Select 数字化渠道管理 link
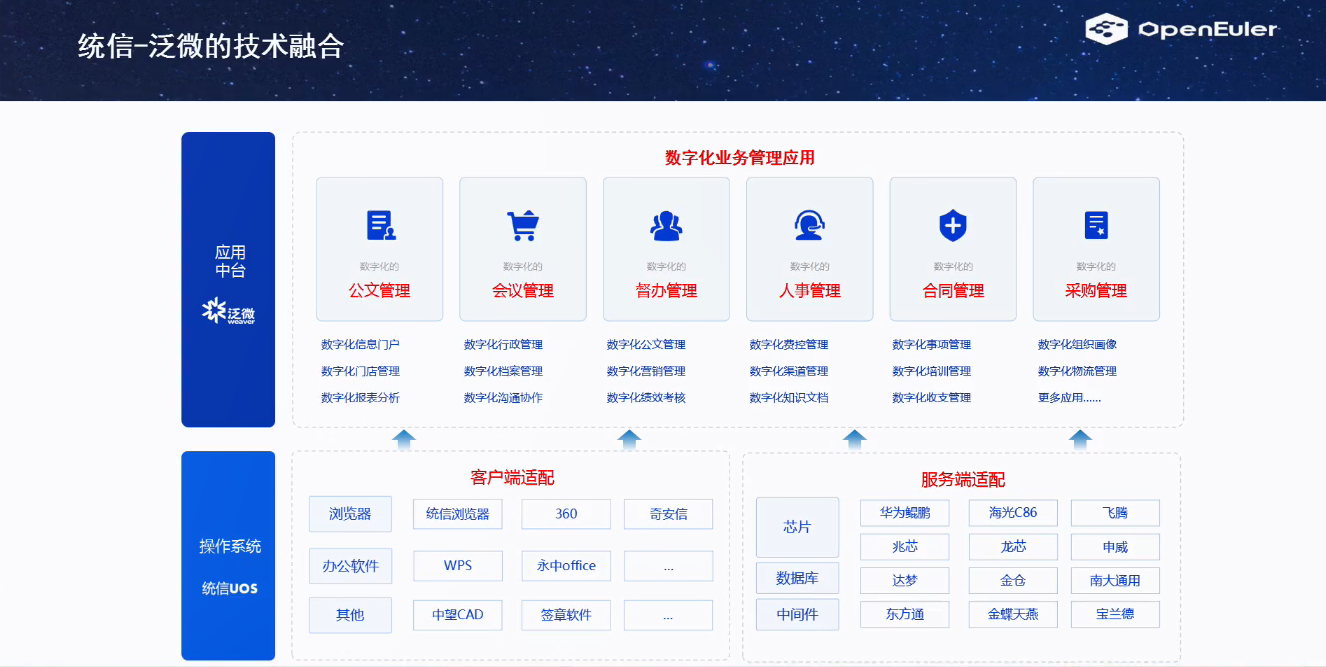This screenshot has width=1326, height=667. 789,371
